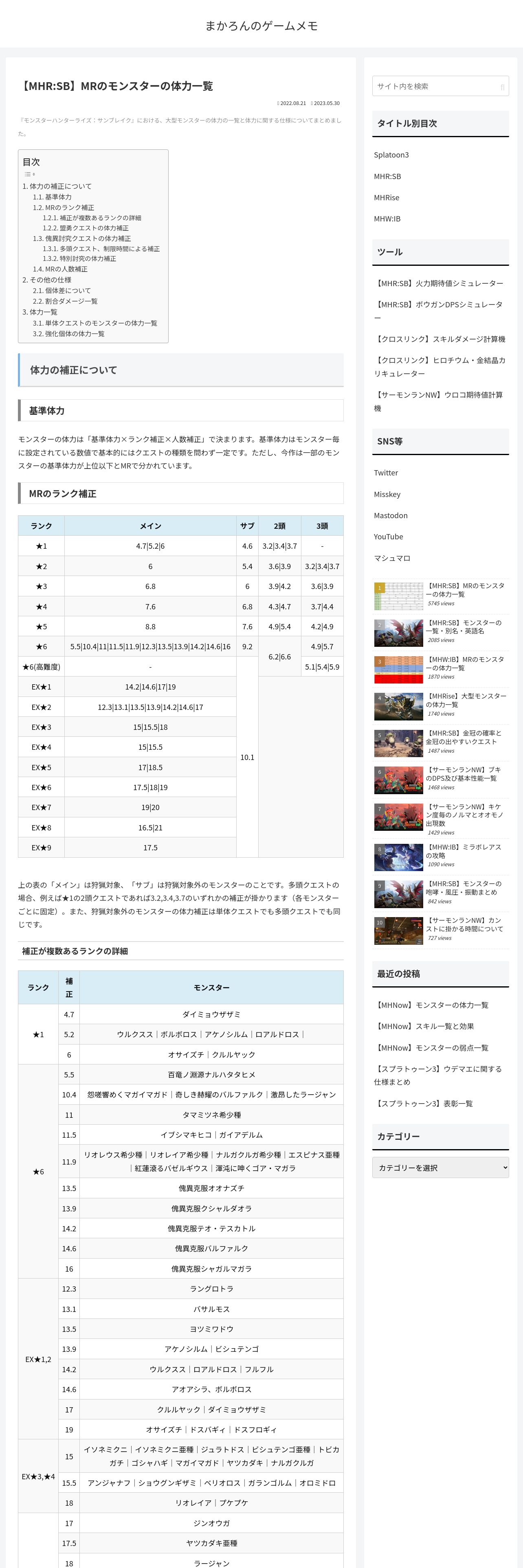
Task: Click the ヨツミワドウ table cell
Action: coord(211,1329)
